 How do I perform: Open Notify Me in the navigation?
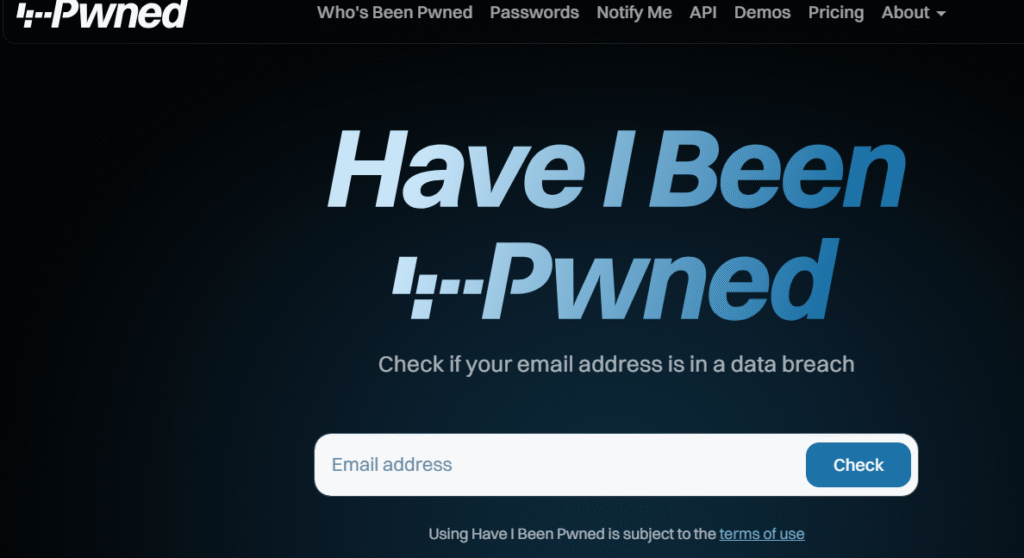634,13
